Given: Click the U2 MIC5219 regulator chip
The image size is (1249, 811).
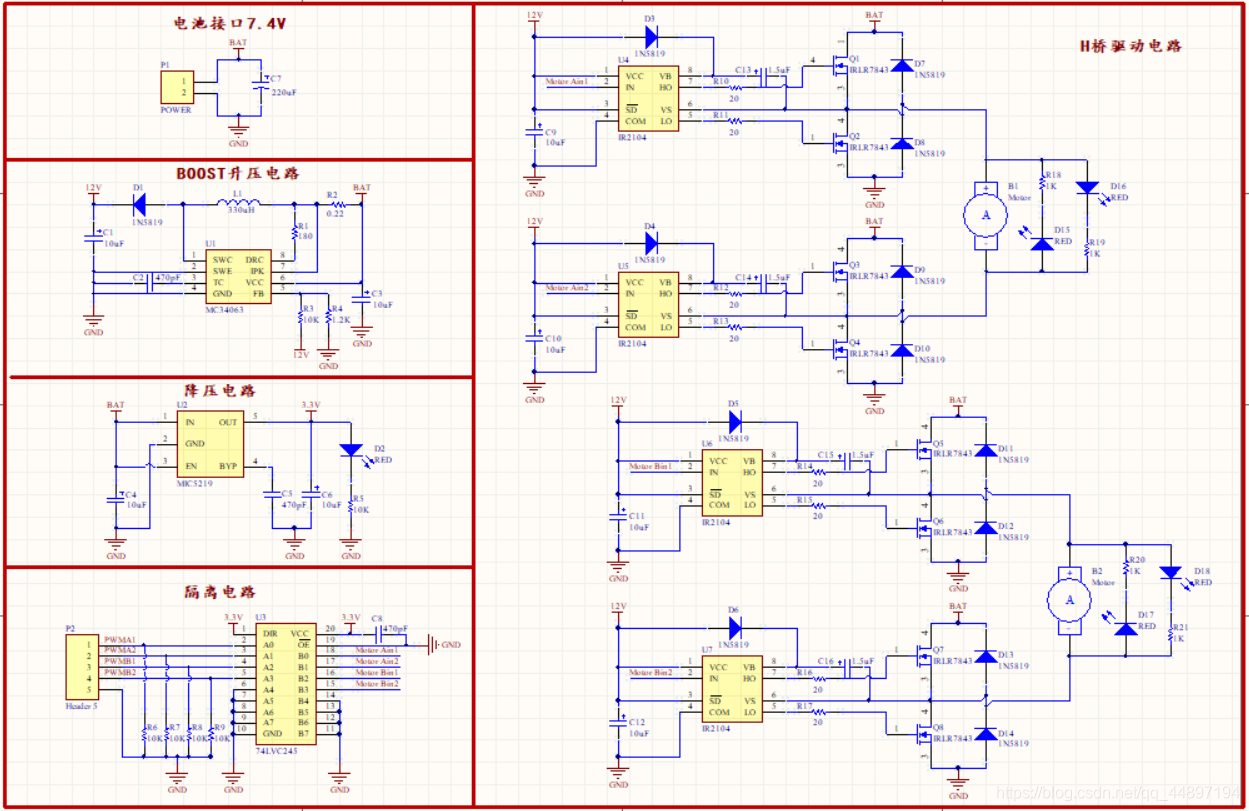Looking at the screenshot, I should (x=210, y=444).
